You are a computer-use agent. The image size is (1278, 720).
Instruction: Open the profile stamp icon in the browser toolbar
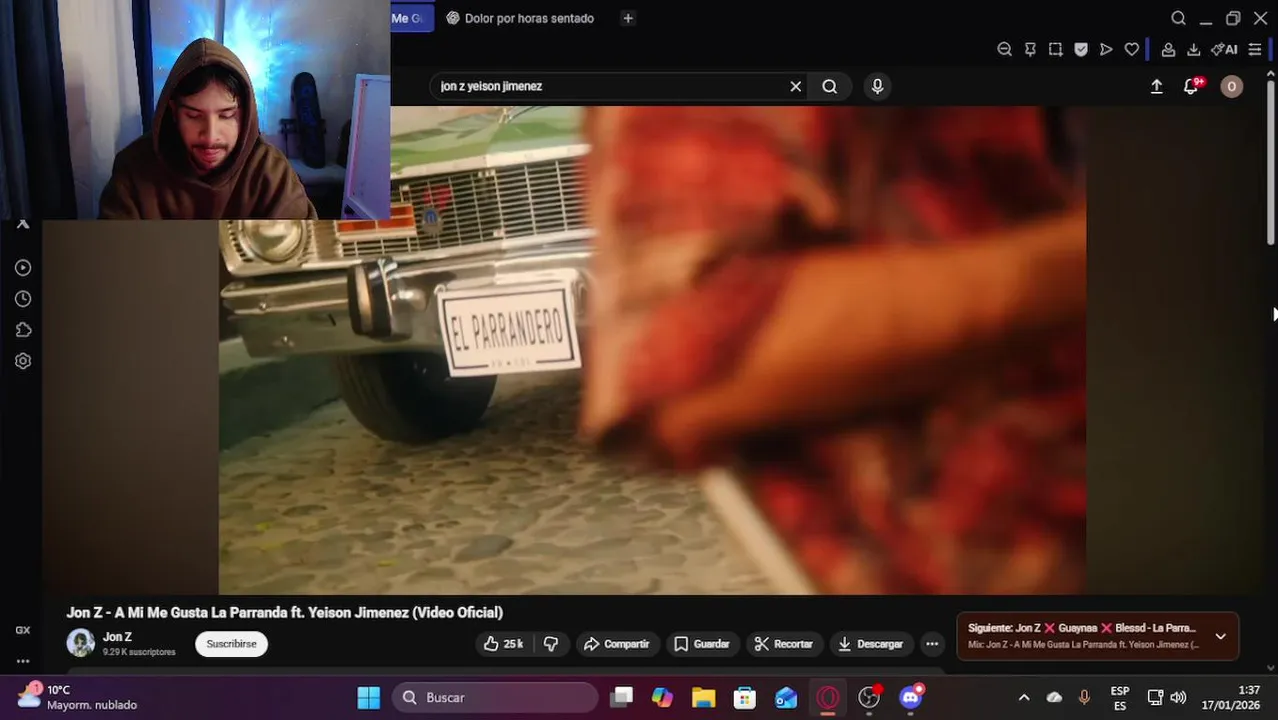(x=1168, y=49)
